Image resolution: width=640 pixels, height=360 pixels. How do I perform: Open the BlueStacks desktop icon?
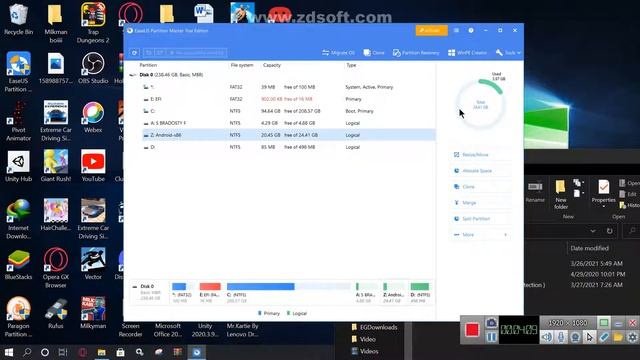[x=18, y=264]
